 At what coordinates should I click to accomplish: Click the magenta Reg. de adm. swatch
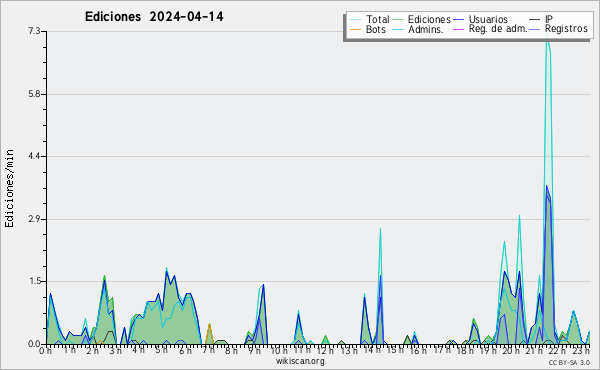pyautogui.click(x=458, y=29)
